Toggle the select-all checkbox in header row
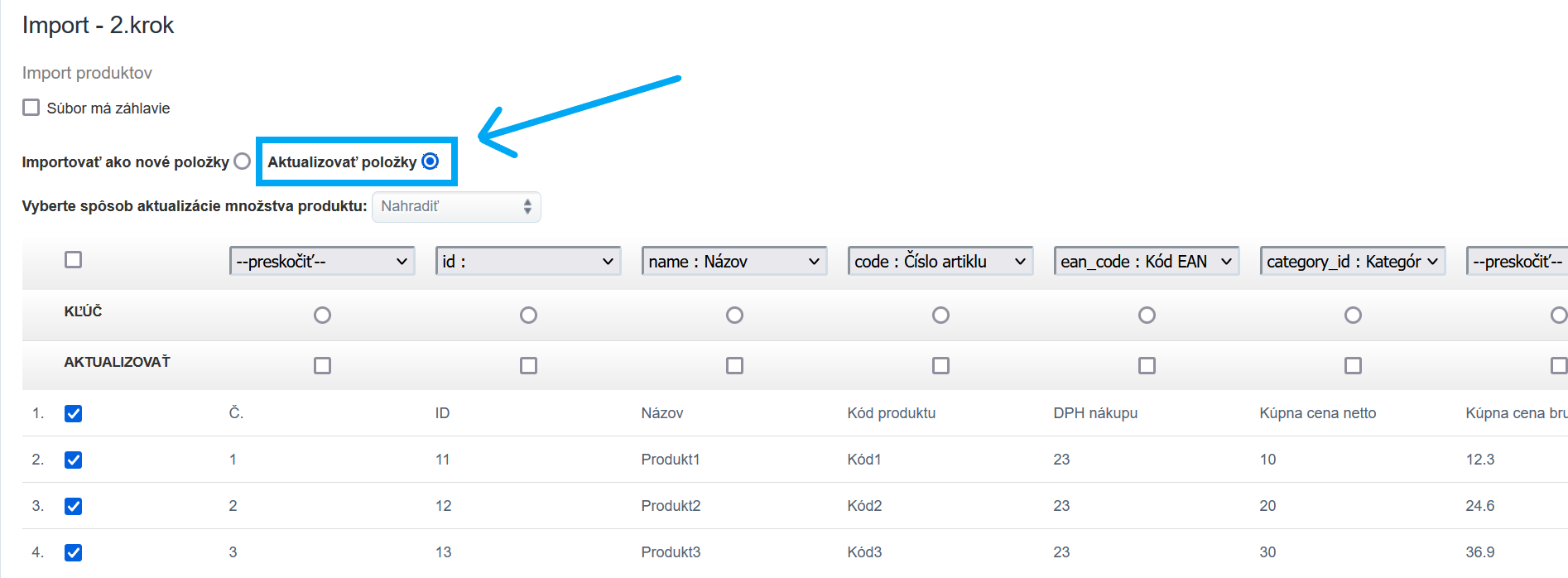The image size is (1568, 578). click(74, 260)
